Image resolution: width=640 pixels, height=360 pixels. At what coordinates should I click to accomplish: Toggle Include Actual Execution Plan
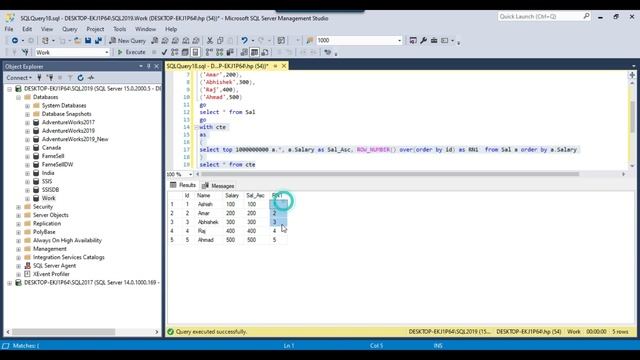click(209, 52)
